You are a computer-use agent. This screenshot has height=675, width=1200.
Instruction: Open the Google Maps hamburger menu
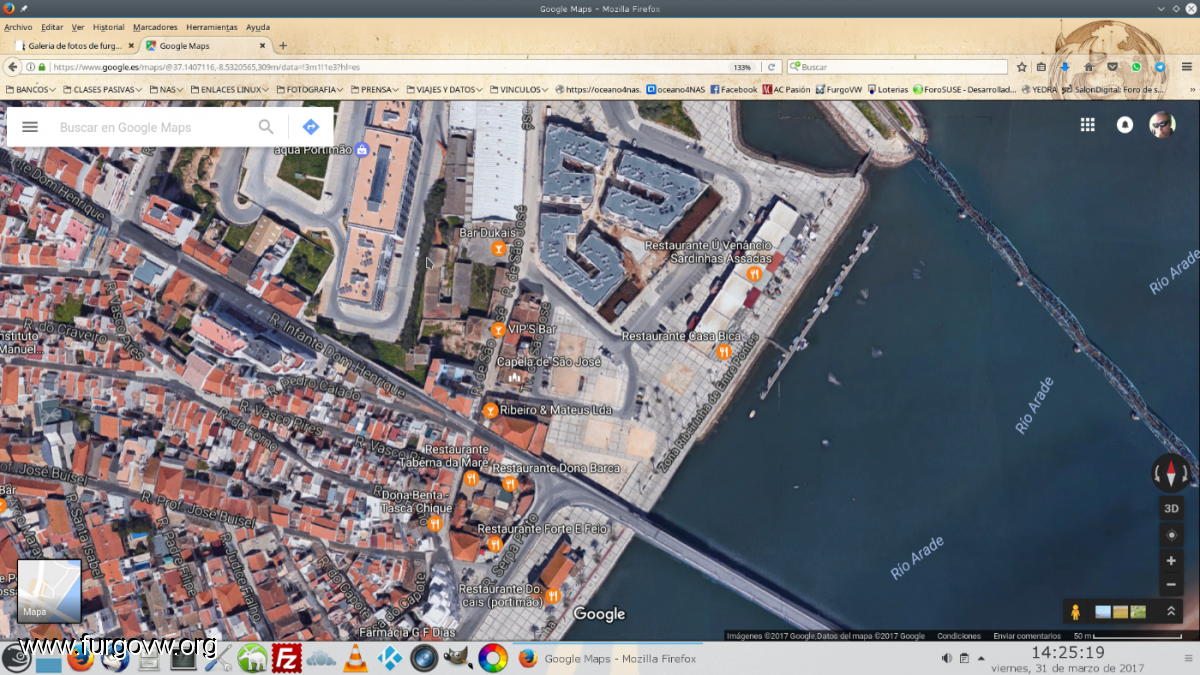[30, 127]
